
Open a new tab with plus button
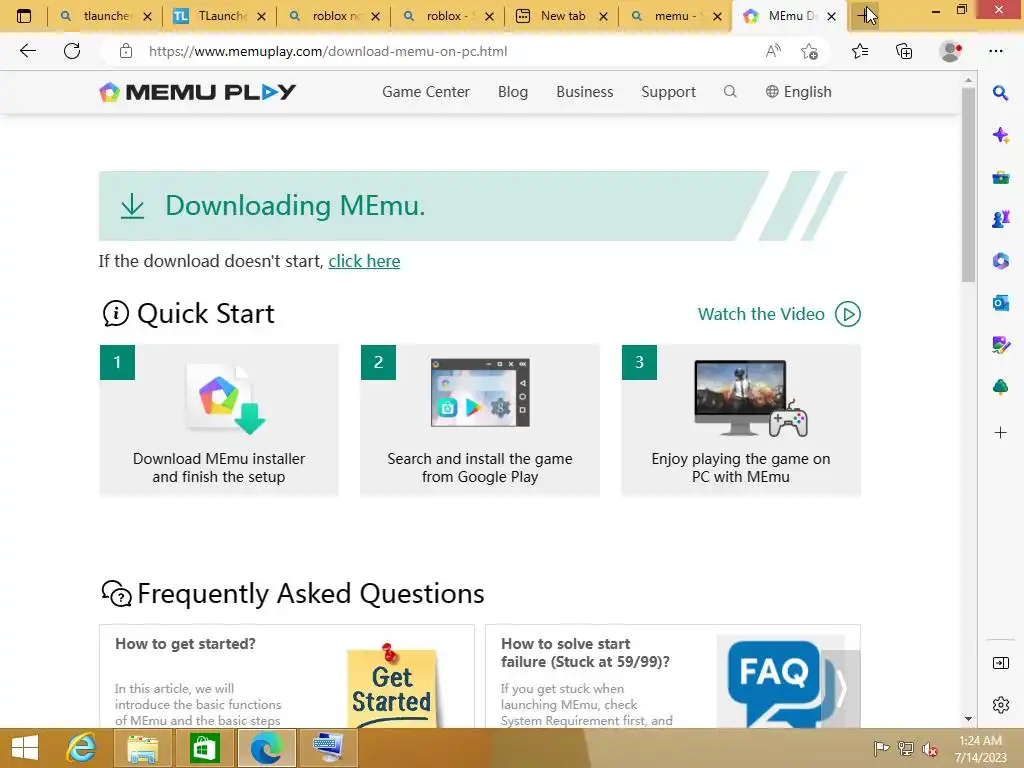click(x=865, y=16)
